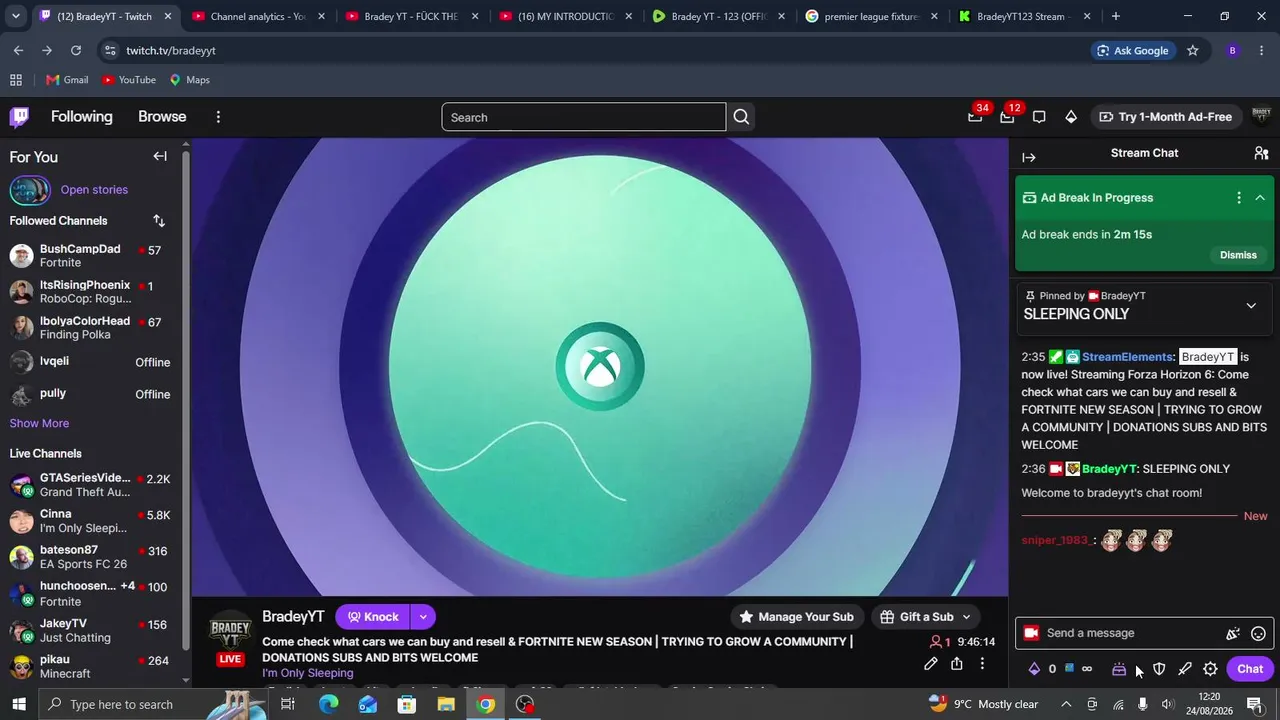Image resolution: width=1280 pixels, height=720 pixels.
Task: Click Try 1-Month Ad-Free
Action: pos(1165,117)
